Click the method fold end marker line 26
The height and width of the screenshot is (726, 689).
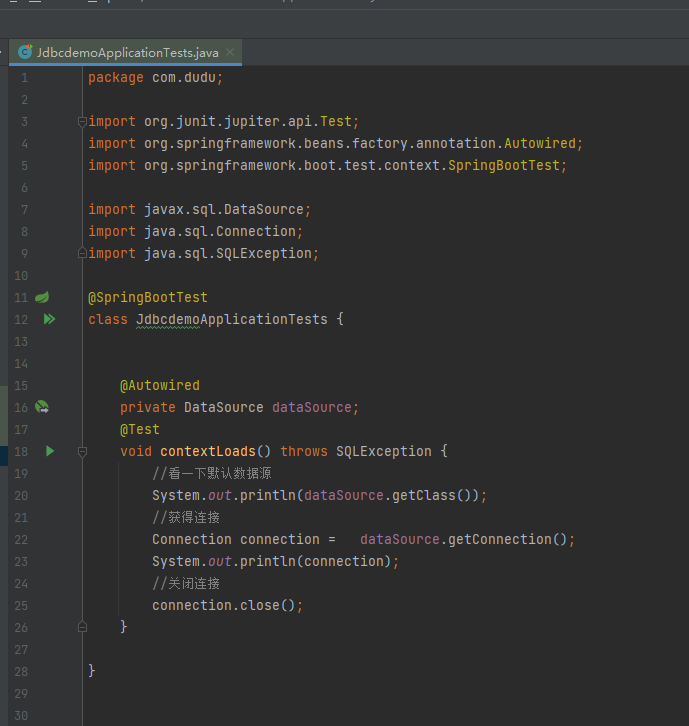point(82,627)
